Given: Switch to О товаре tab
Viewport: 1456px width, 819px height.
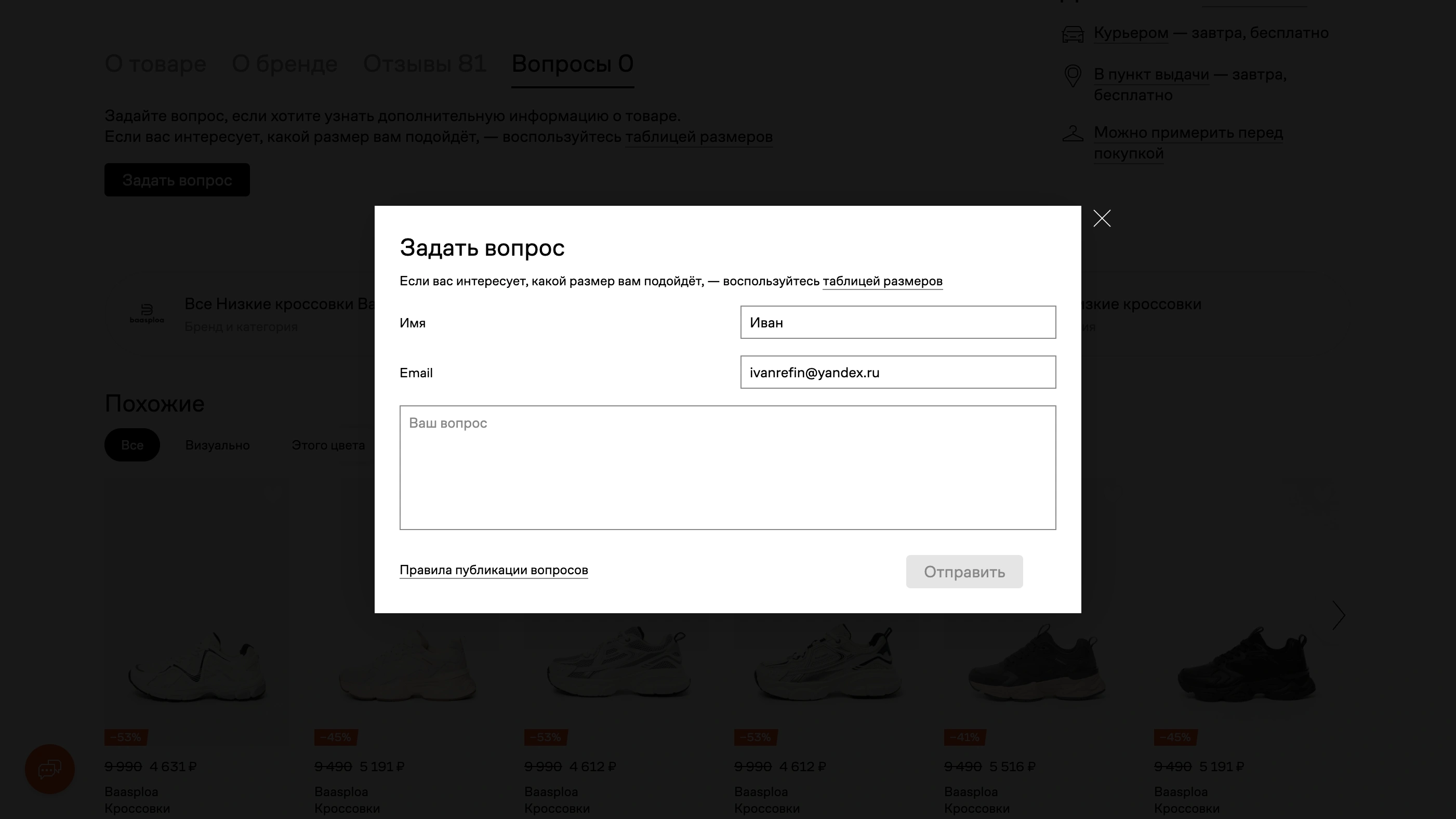Looking at the screenshot, I should pos(155,64).
